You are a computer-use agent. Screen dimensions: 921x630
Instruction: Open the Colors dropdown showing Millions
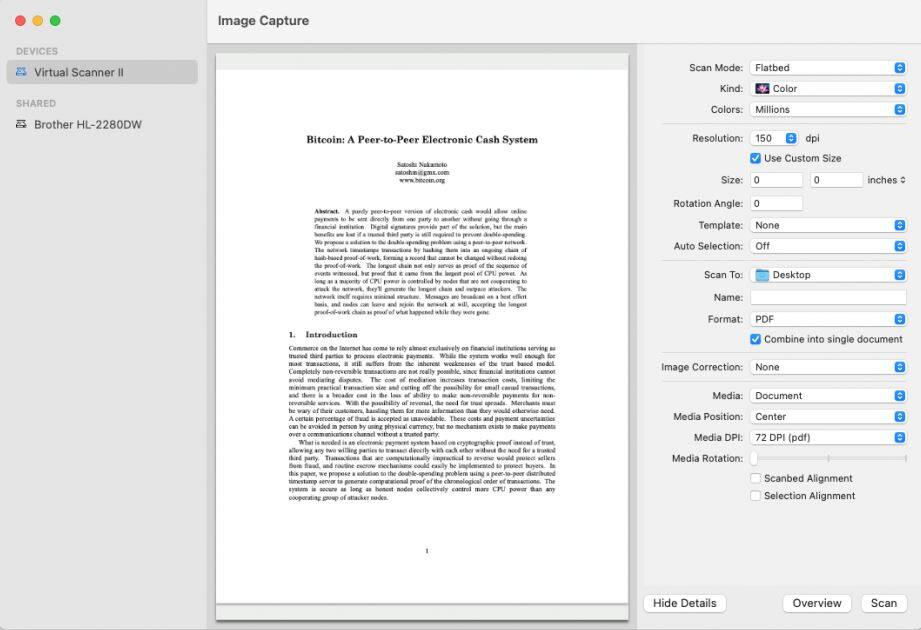828,110
